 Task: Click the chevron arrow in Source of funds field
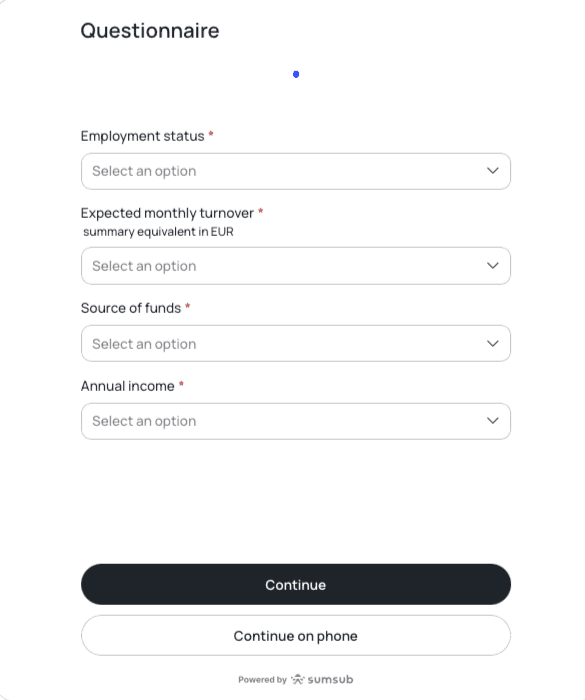(x=493, y=343)
